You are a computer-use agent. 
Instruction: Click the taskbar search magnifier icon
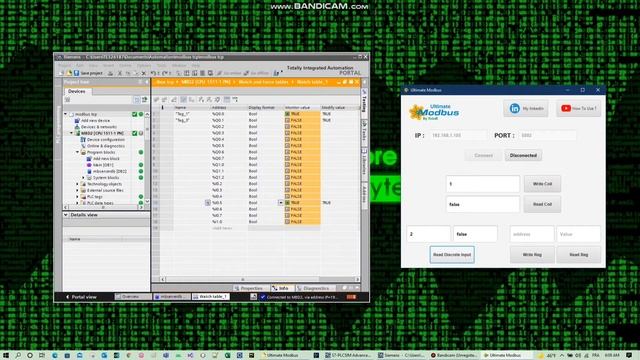point(18,356)
